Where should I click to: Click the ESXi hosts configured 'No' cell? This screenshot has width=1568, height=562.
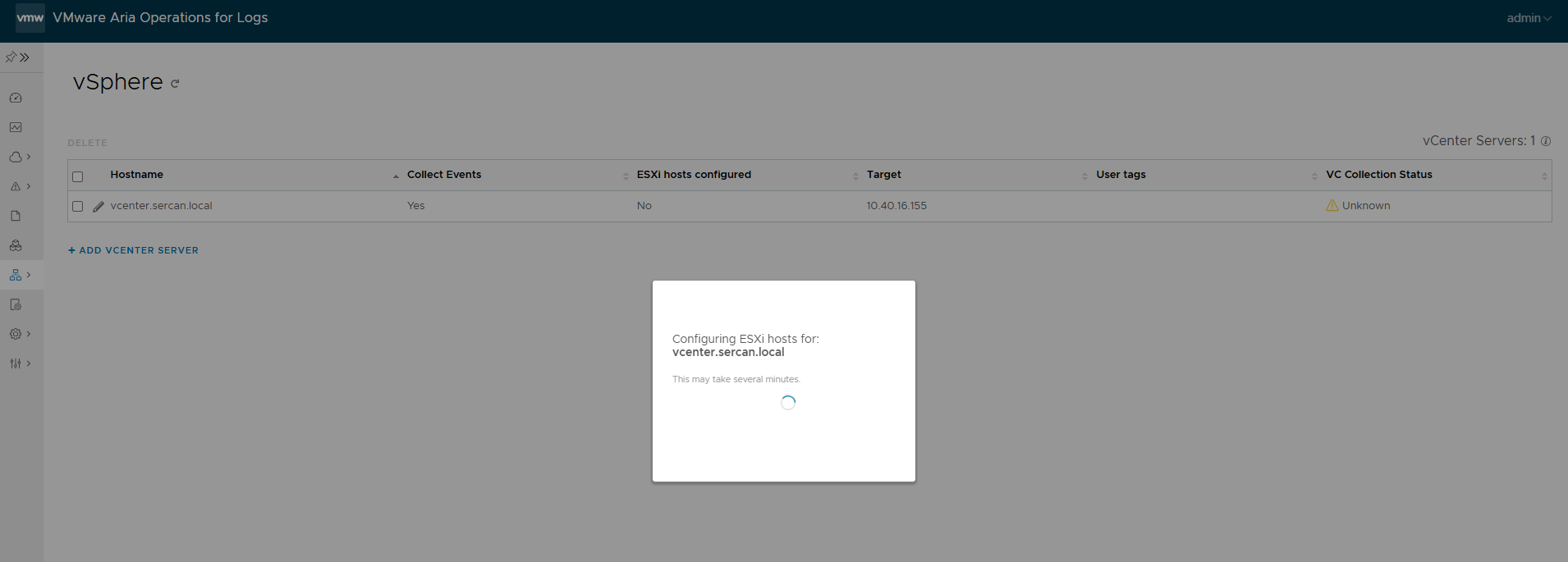click(644, 206)
